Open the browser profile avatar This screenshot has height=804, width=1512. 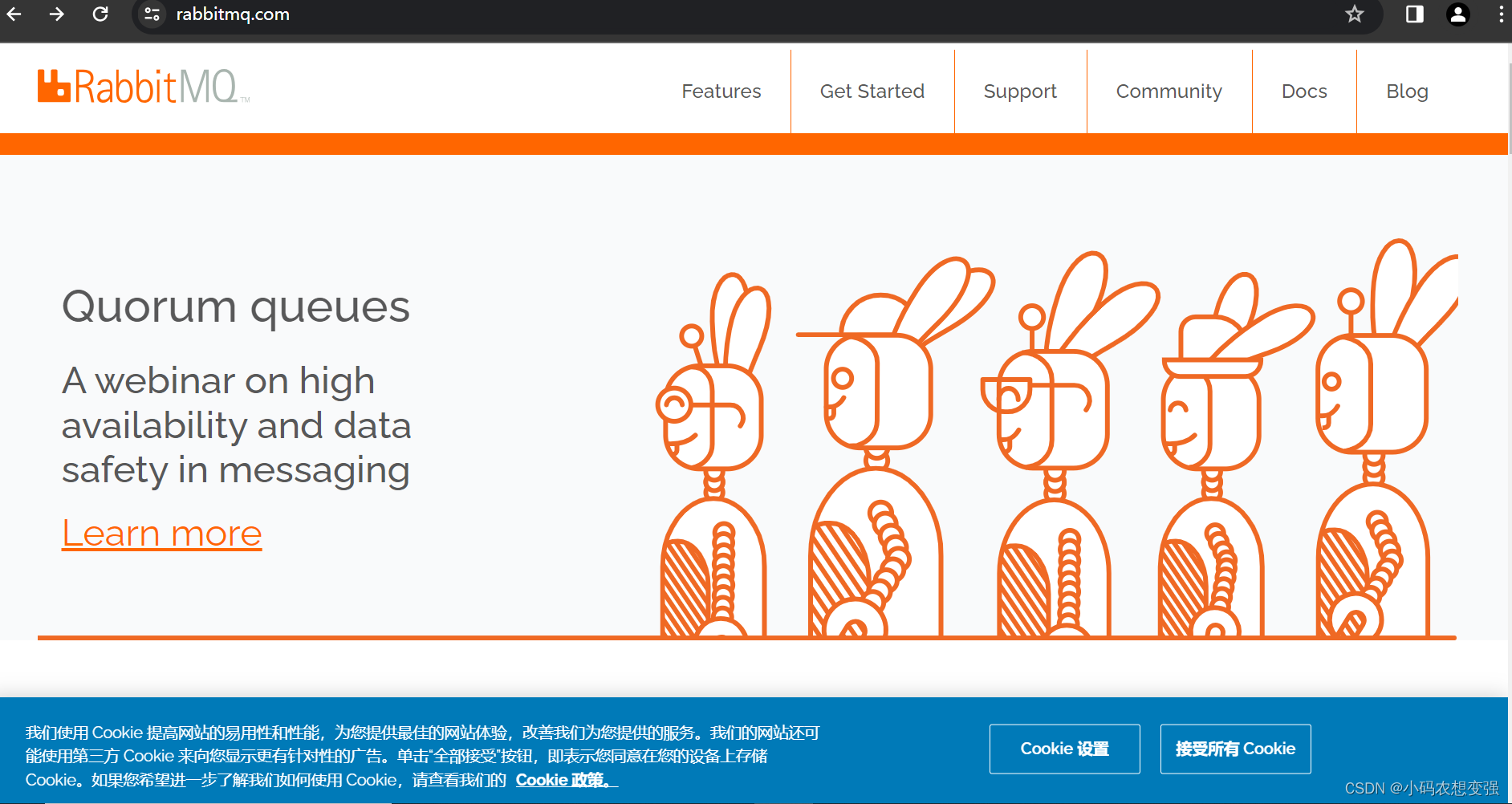pos(1457,14)
